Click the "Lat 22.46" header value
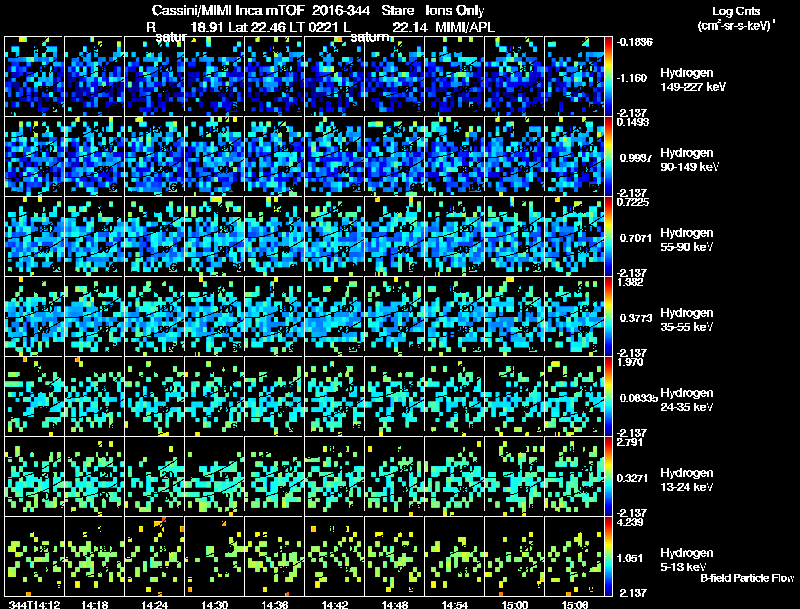 click(257, 27)
